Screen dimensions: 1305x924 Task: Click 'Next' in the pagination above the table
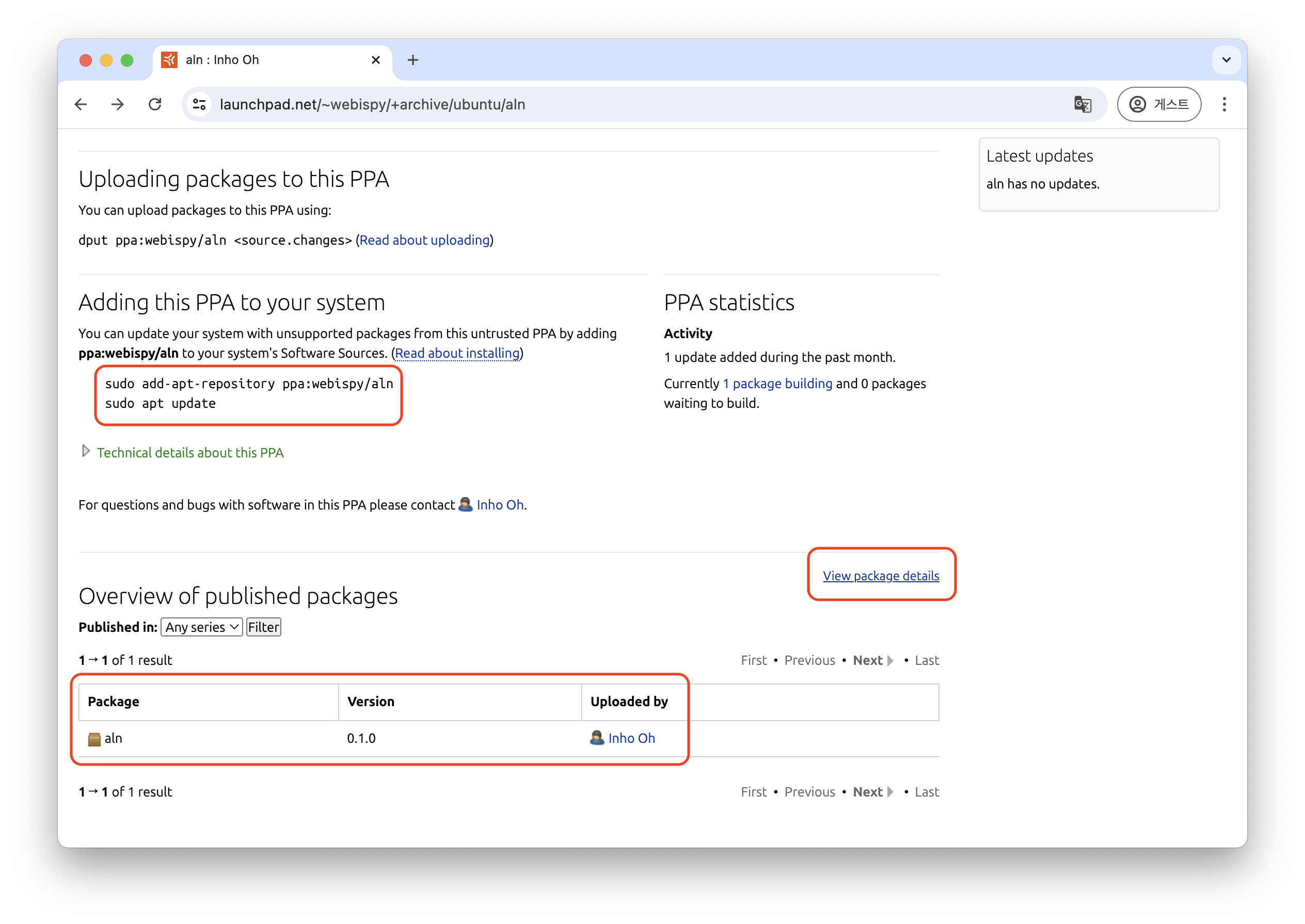point(872,660)
